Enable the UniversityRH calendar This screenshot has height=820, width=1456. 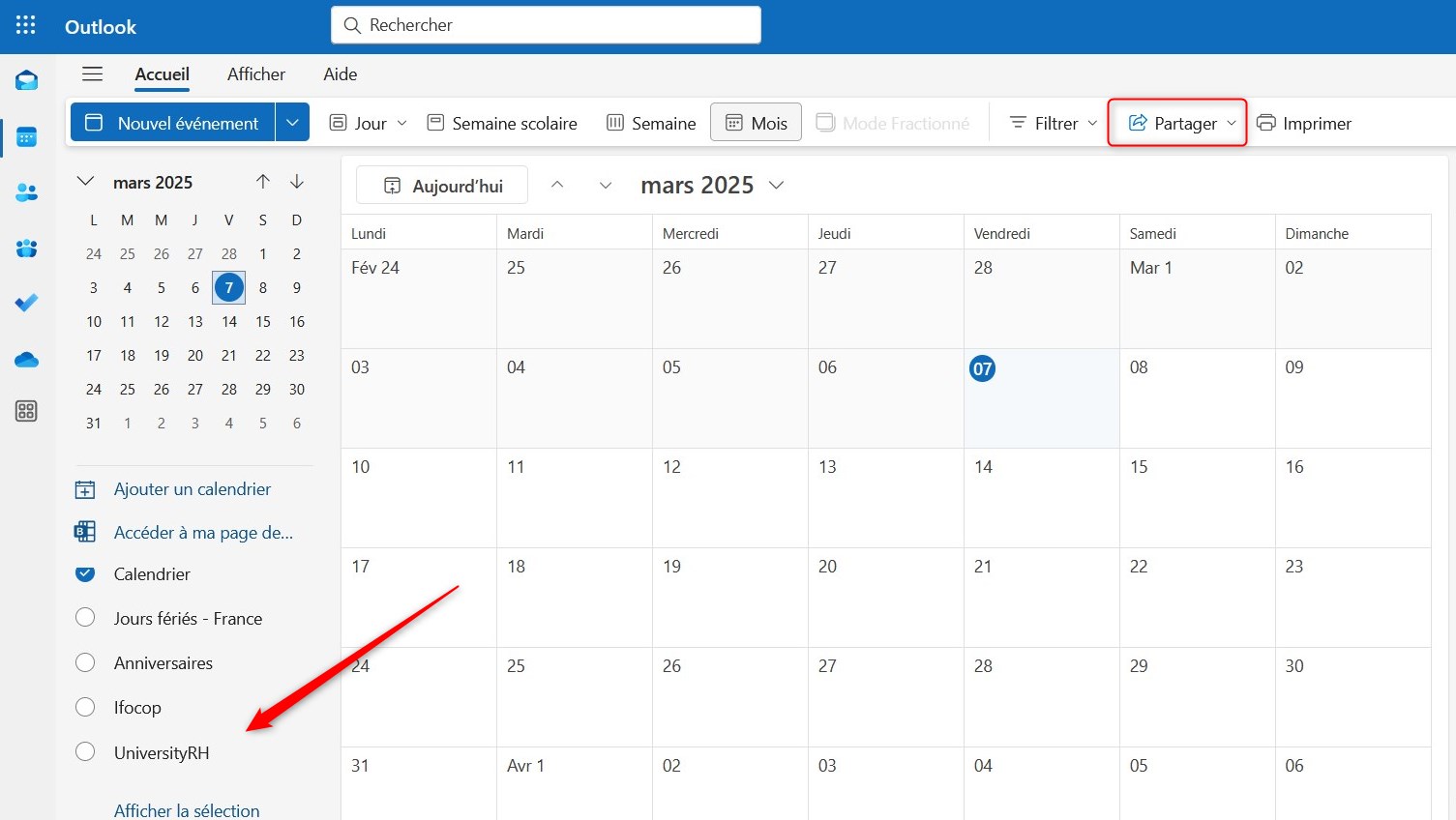85,751
